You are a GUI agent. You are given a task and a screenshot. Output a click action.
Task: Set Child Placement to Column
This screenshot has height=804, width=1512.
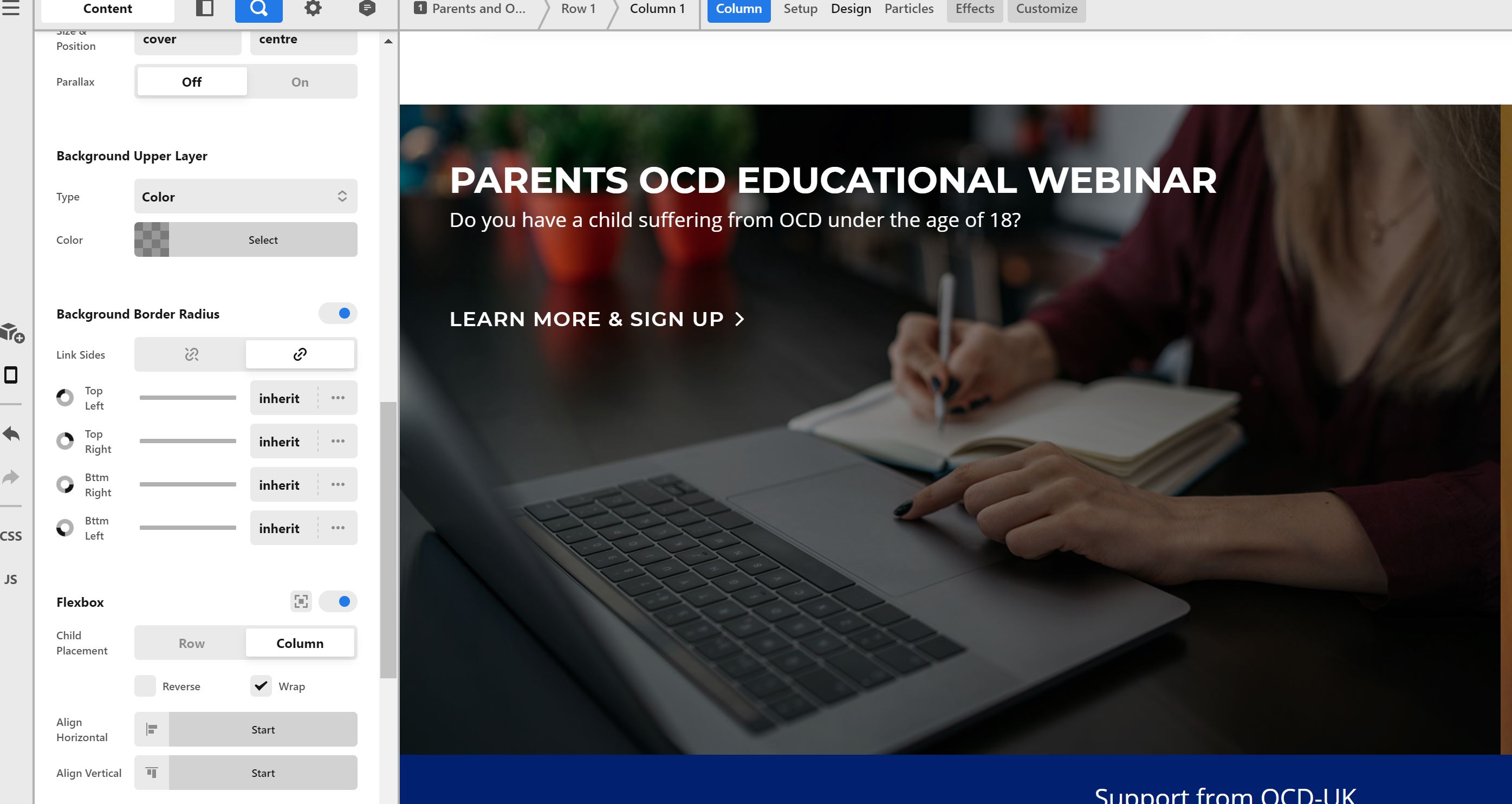pos(300,643)
